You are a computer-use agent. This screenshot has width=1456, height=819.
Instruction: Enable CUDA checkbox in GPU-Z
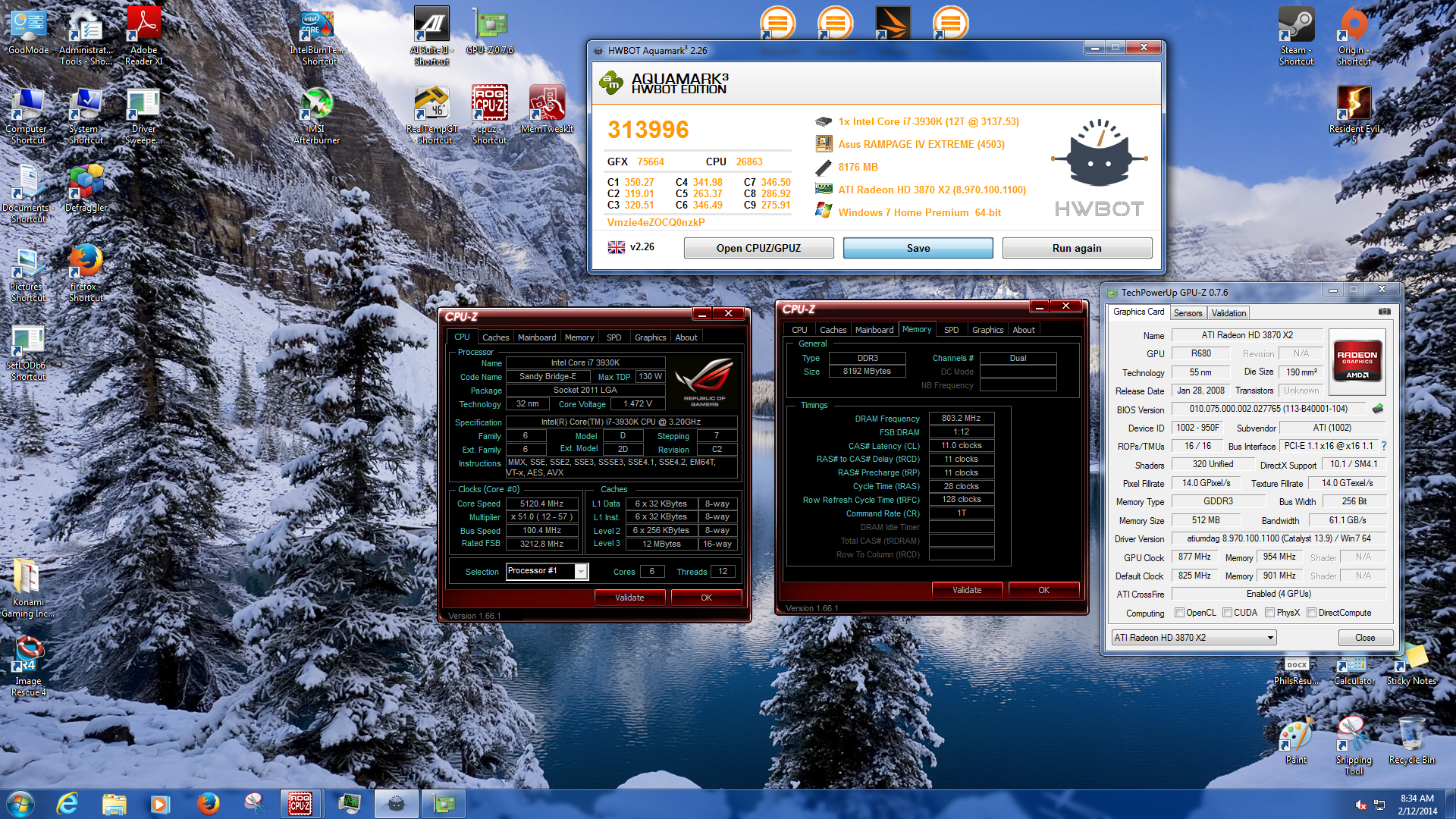point(1227,613)
